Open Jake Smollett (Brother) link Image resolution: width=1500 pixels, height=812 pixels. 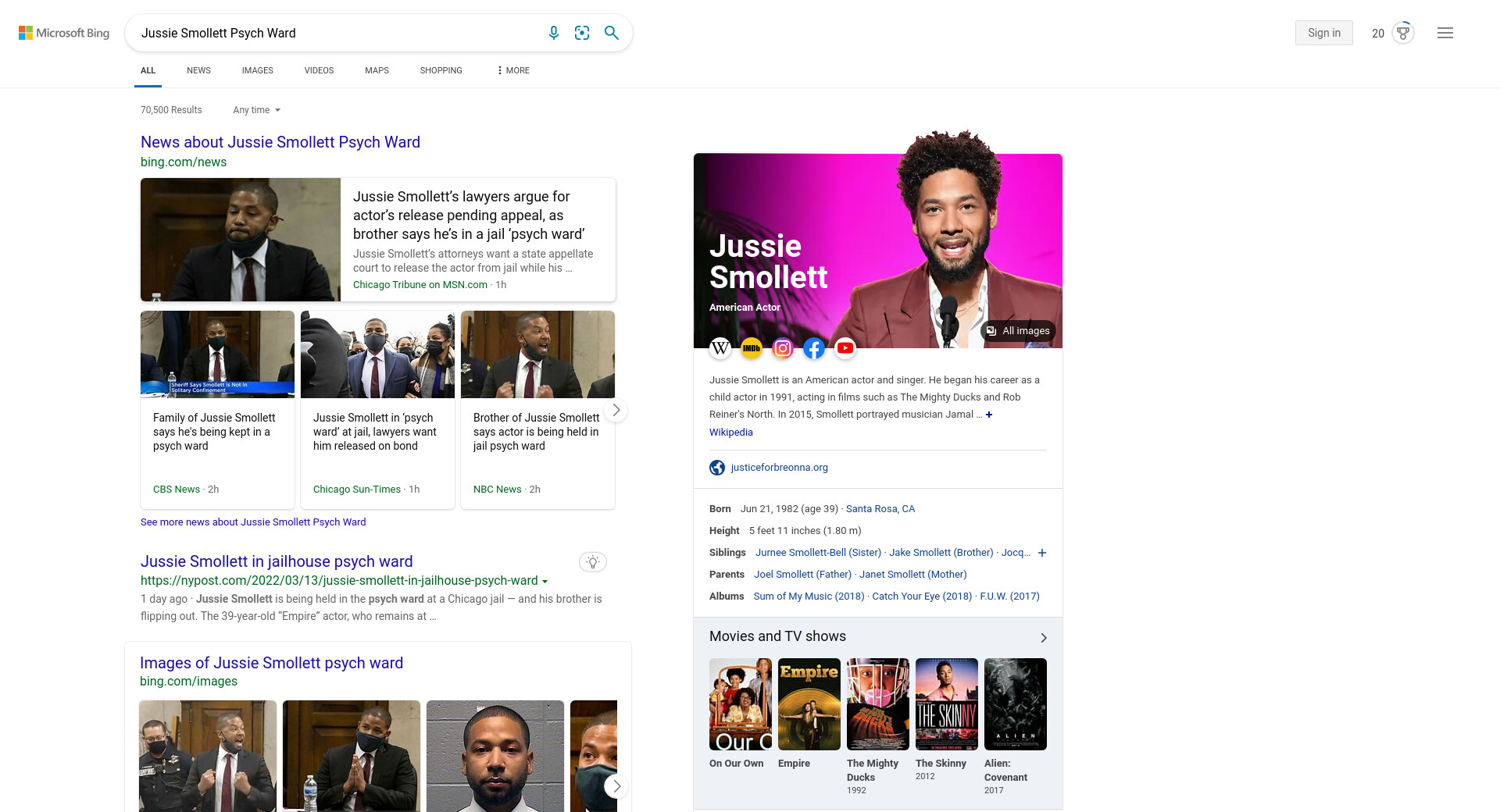(x=941, y=553)
